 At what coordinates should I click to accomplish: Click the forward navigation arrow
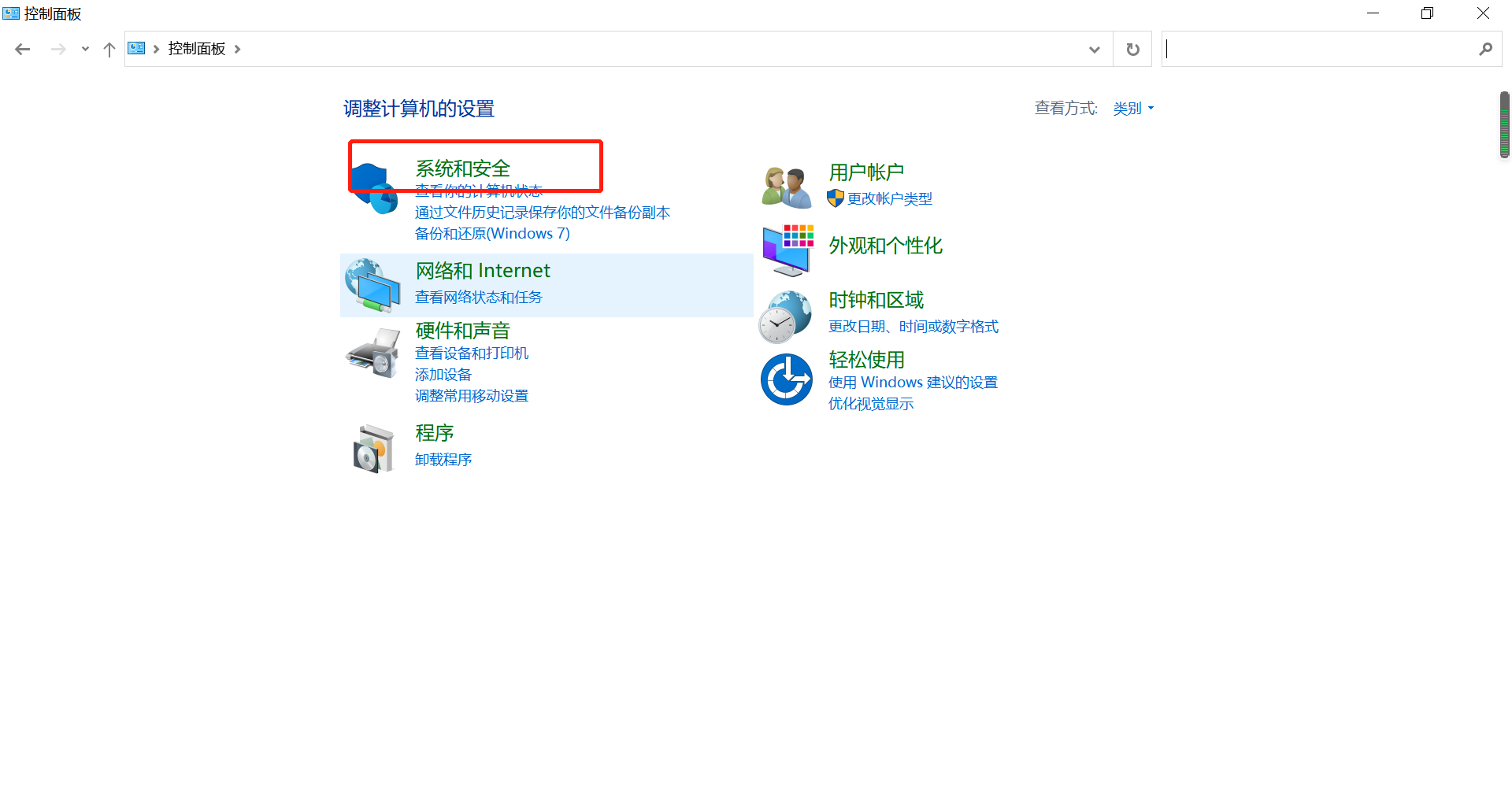(58, 49)
